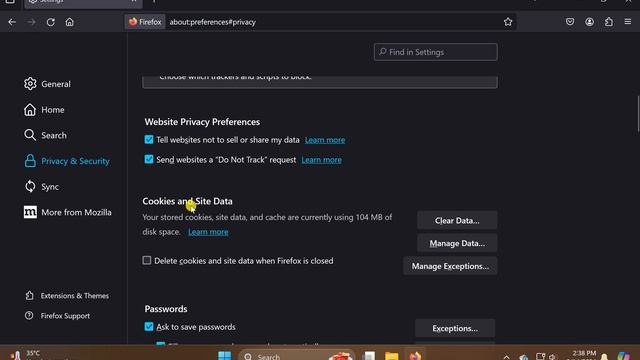
Task: Open the Extensions puzzle icon in toolbar
Action: click(x=609, y=22)
